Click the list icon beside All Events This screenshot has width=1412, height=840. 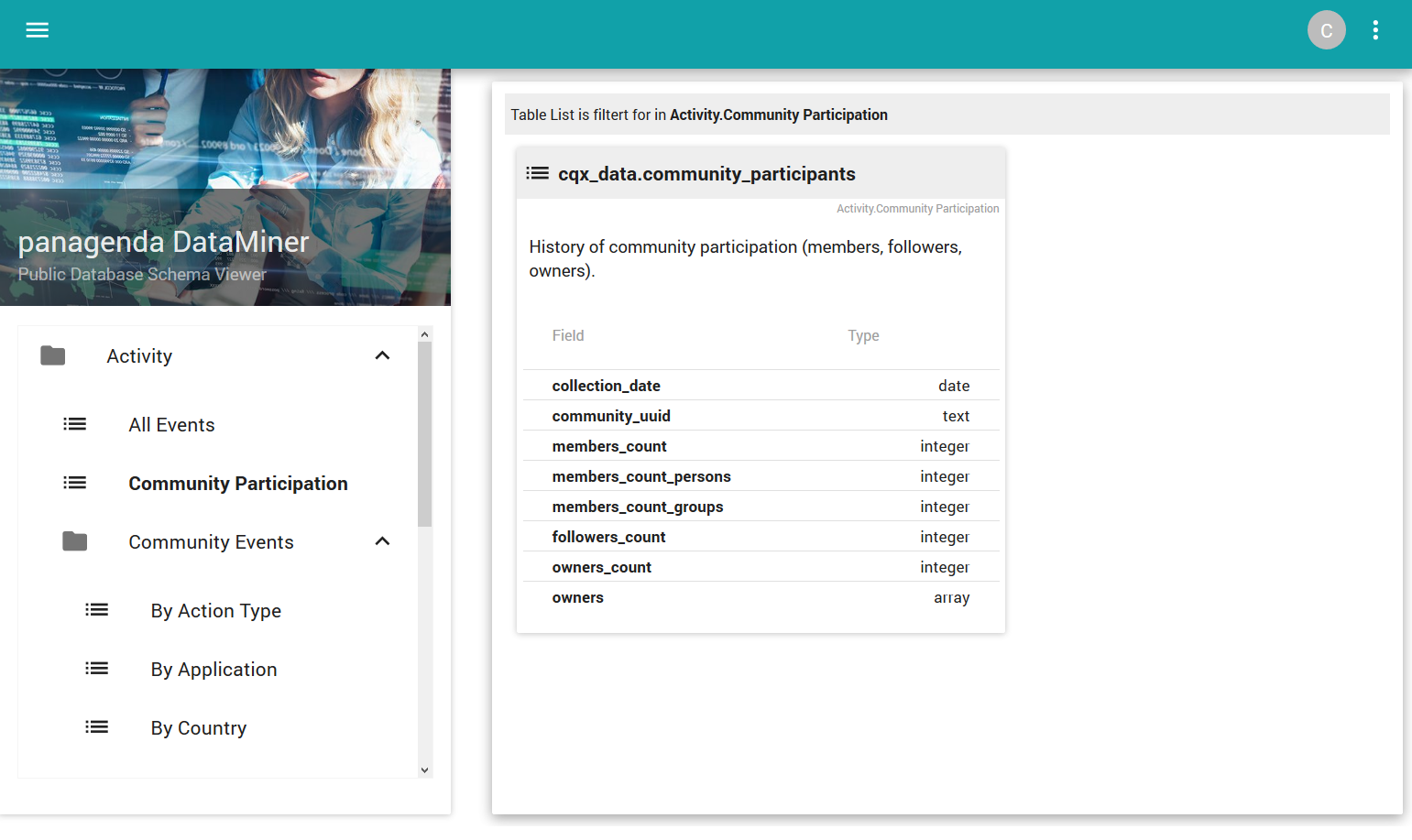pyautogui.click(x=75, y=424)
